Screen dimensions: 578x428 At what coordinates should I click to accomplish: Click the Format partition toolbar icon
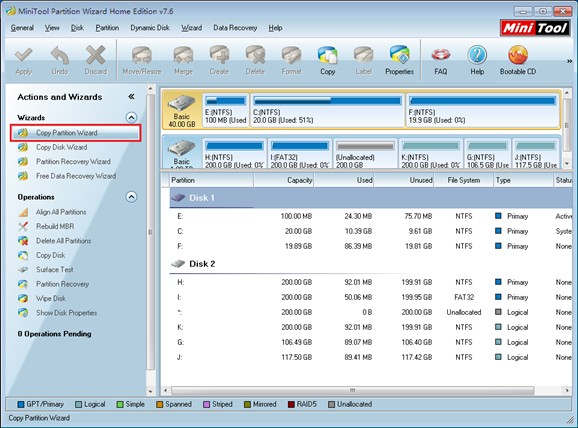(x=291, y=60)
